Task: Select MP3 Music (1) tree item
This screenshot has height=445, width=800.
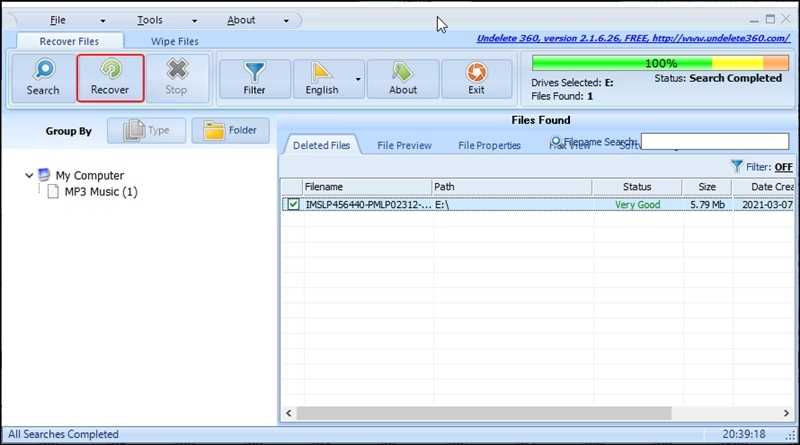Action: (100, 192)
